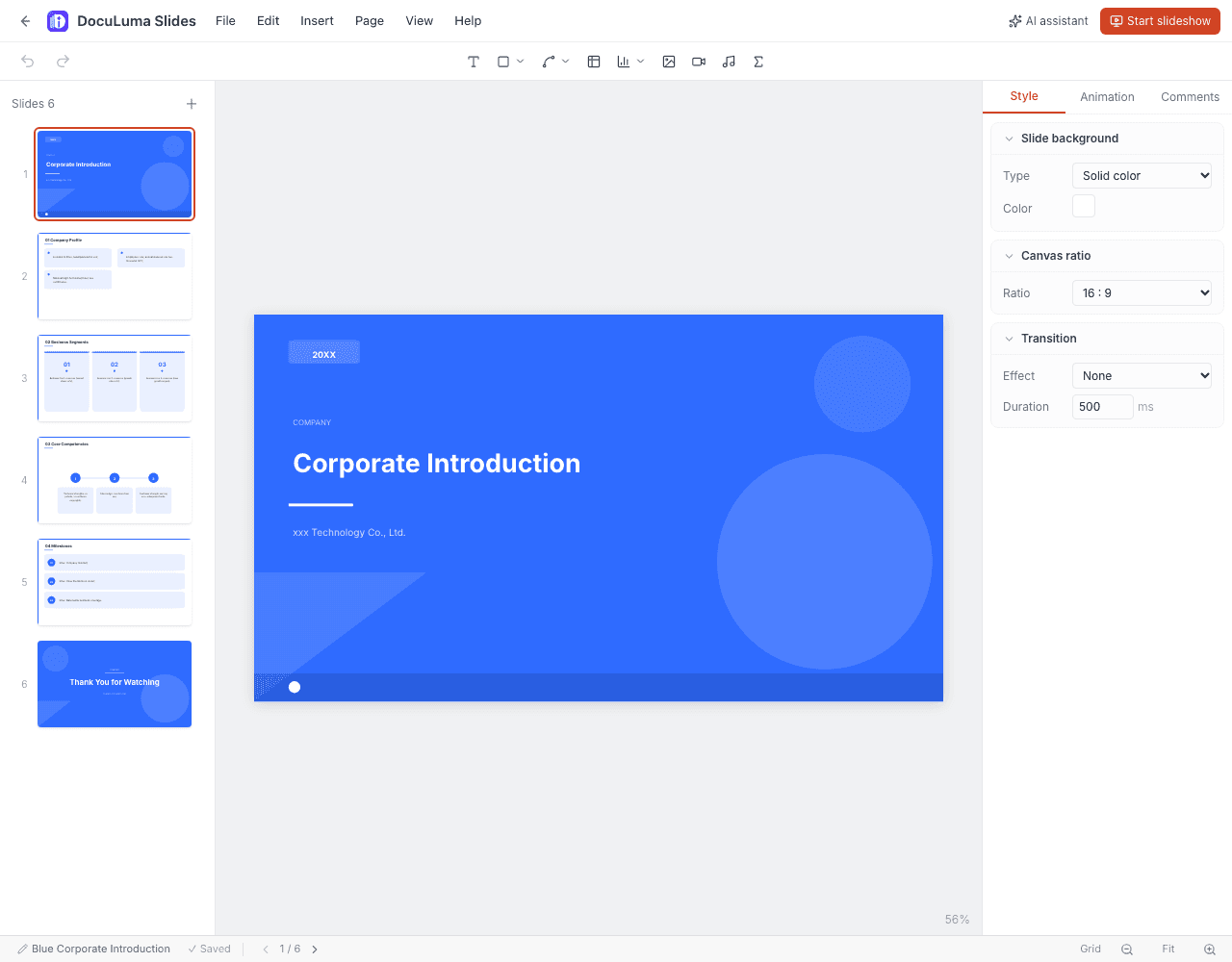Viewport: 1232px width, 962px height.
Task: Go to the previous slide arrow
Action: pos(266,949)
